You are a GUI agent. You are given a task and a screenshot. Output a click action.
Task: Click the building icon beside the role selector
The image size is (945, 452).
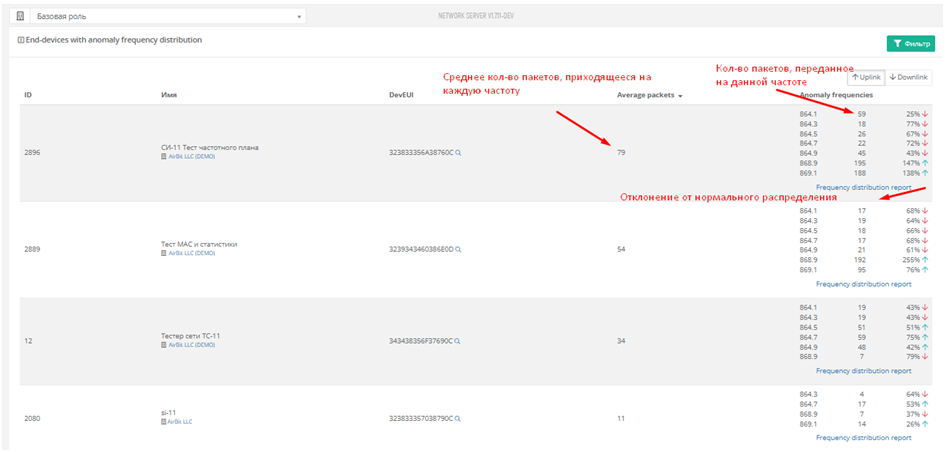(x=19, y=17)
